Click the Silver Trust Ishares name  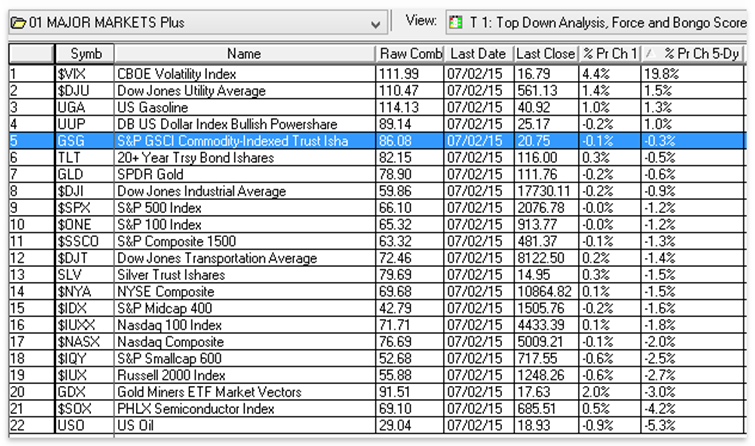(171, 275)
